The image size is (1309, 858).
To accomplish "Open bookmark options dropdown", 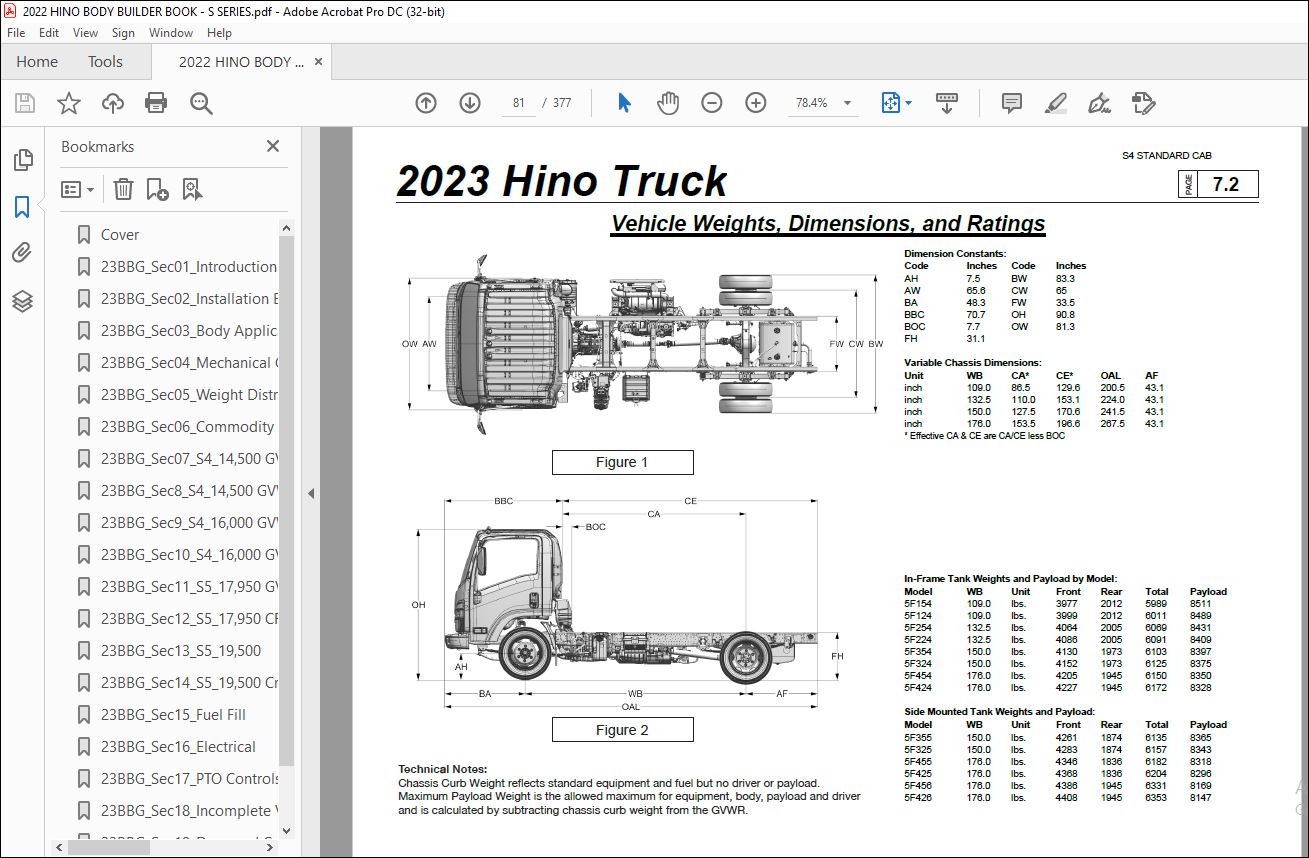I will 77,189.
